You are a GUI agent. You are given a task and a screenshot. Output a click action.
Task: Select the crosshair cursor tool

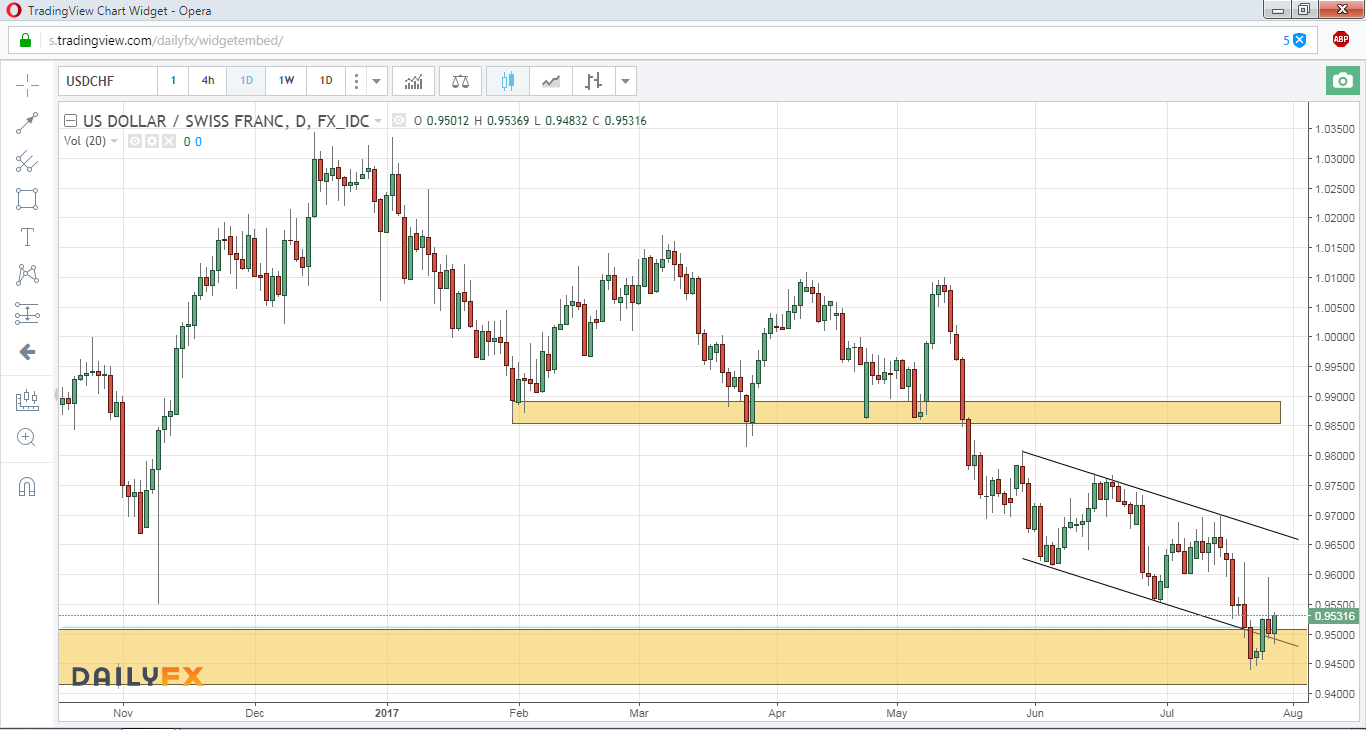(x=27, y=84)
